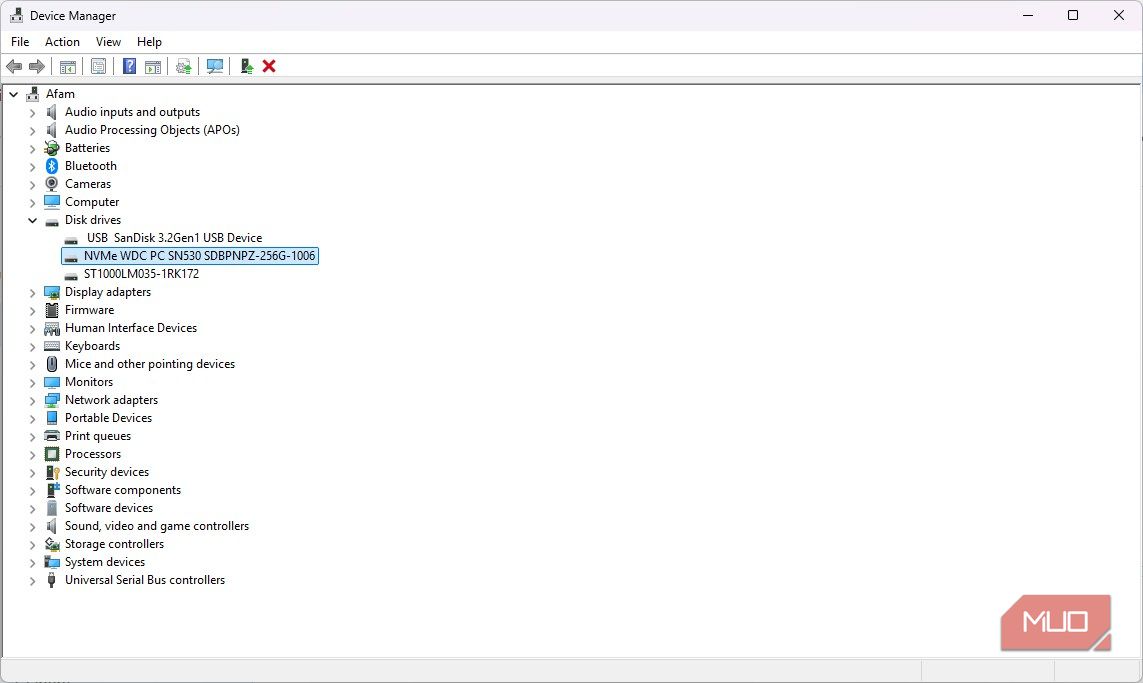Expand Audio inputs and outputs
The height and width of the screenshot is (683, 1143).
click(x=32, y=112)
